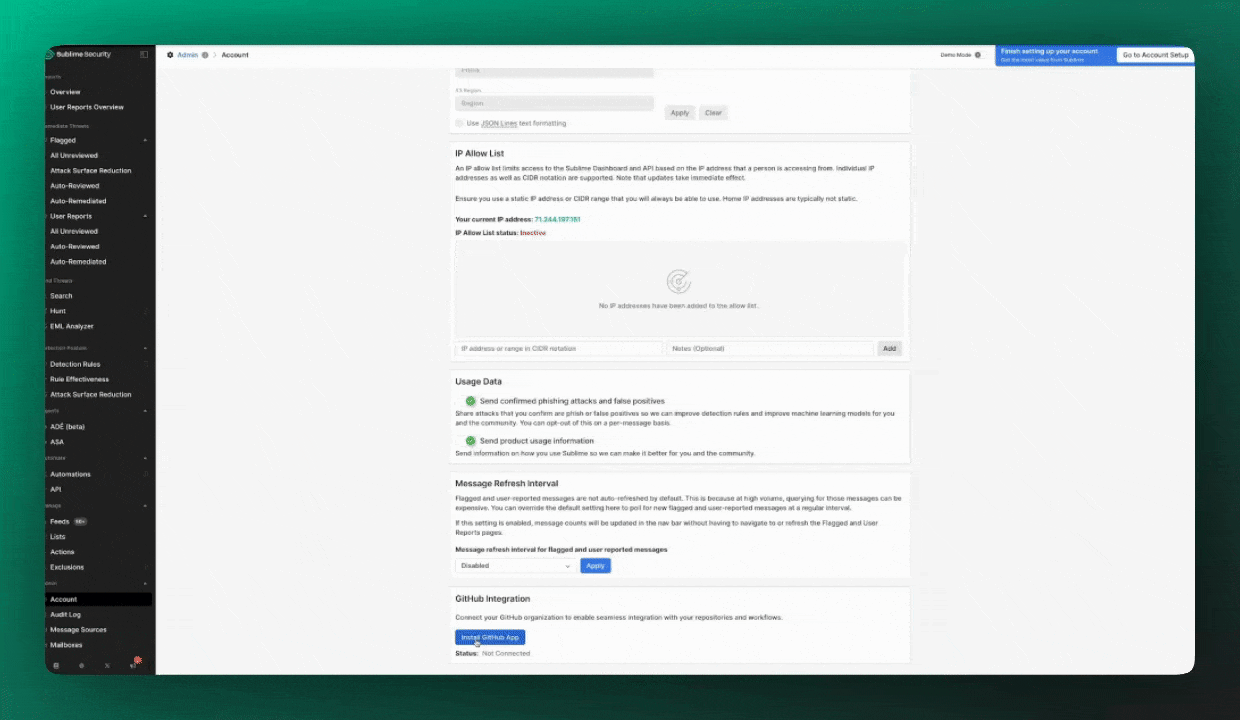This screenshot has width=1240, height=720.
Task: Click Apply next to the refresh interval dropdown
Action: 595,565
